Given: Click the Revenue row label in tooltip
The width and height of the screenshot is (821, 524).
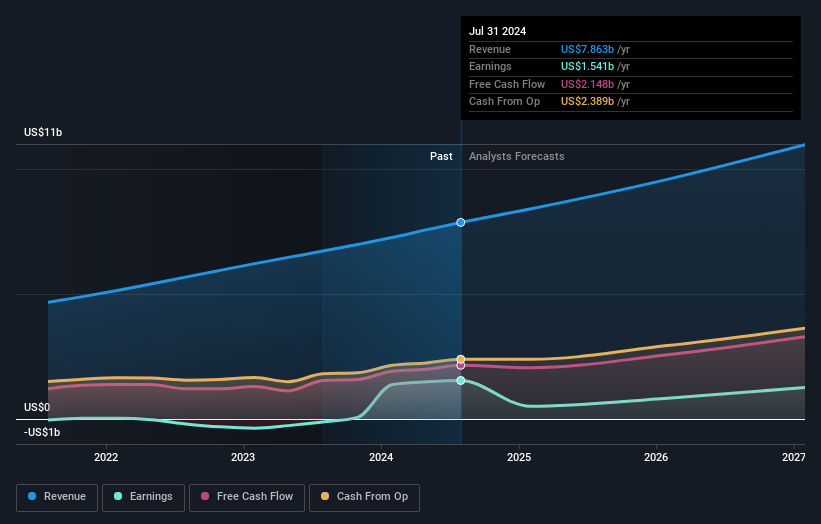Looking at the screenshot, I should tap(490, 49).
